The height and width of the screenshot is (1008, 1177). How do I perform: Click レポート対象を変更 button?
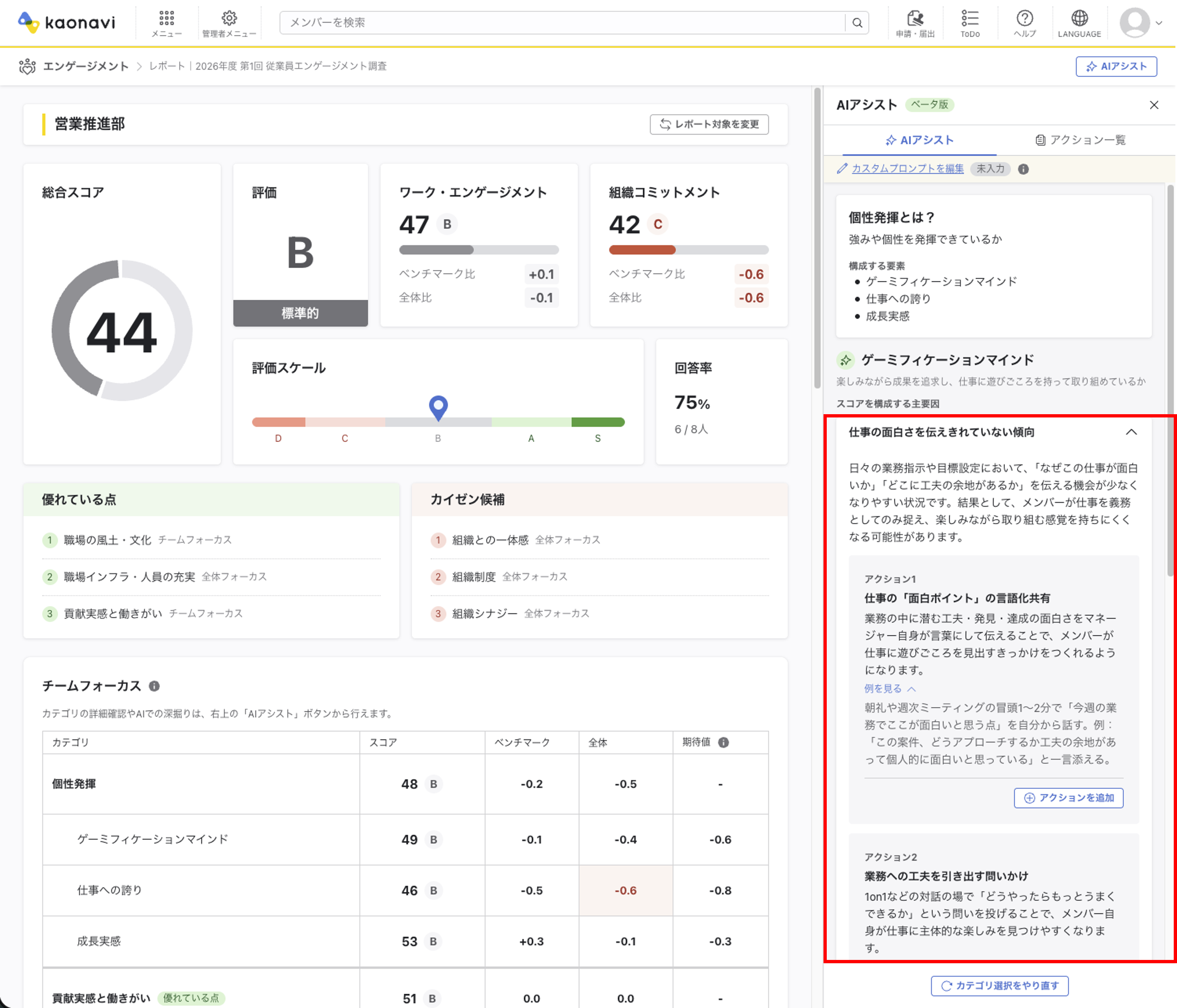pyautogui.click(x=709, y=125)
